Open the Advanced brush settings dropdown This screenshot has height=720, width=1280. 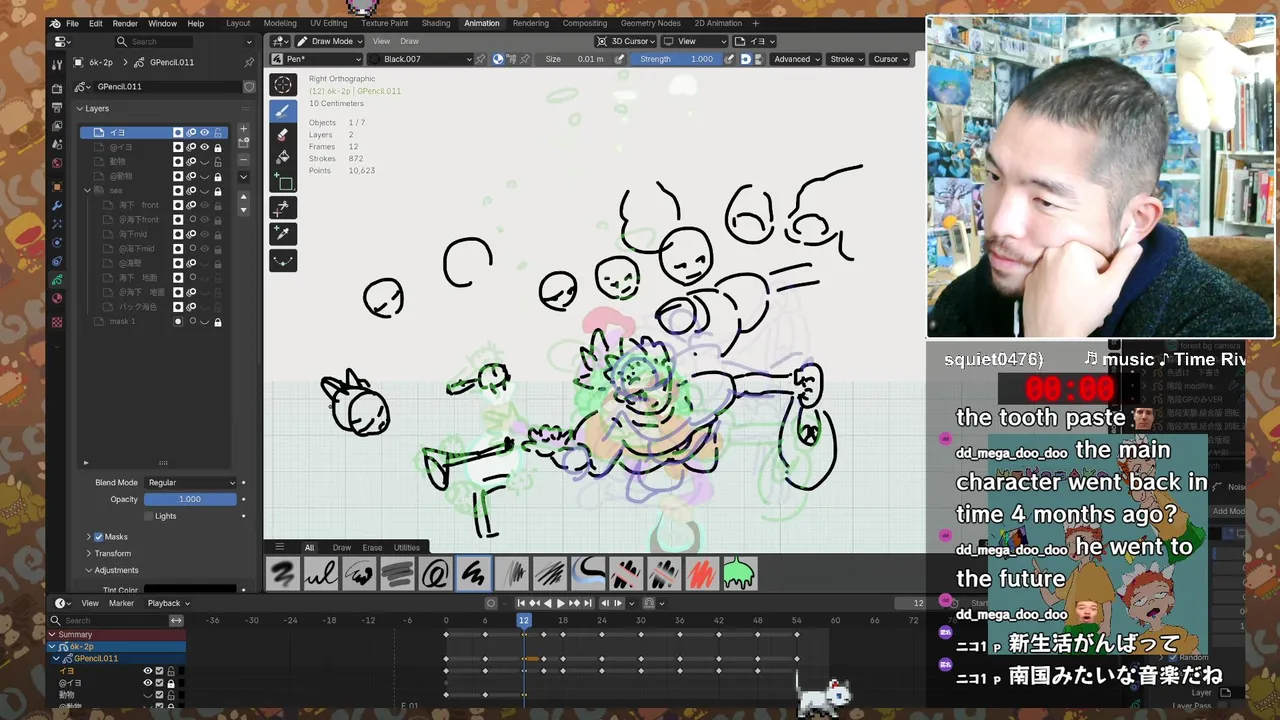click(x=796, y=59)
